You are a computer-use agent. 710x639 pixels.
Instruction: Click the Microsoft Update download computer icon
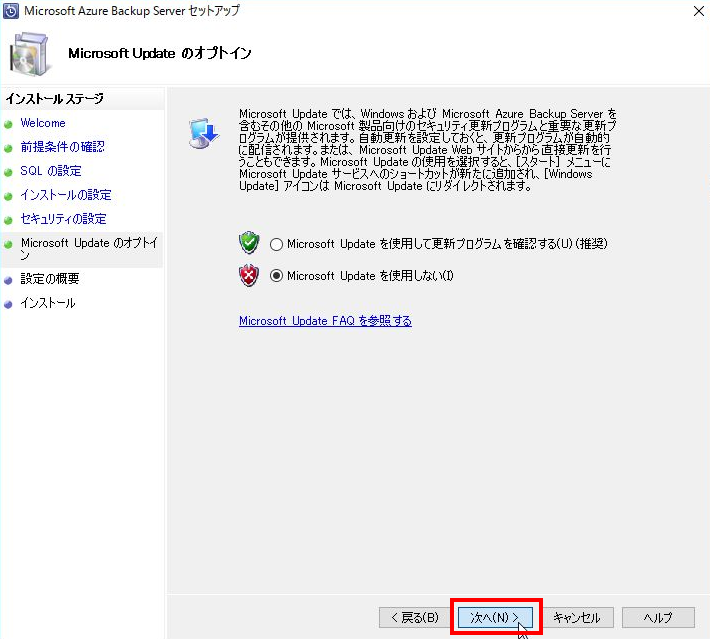point(204,133)
